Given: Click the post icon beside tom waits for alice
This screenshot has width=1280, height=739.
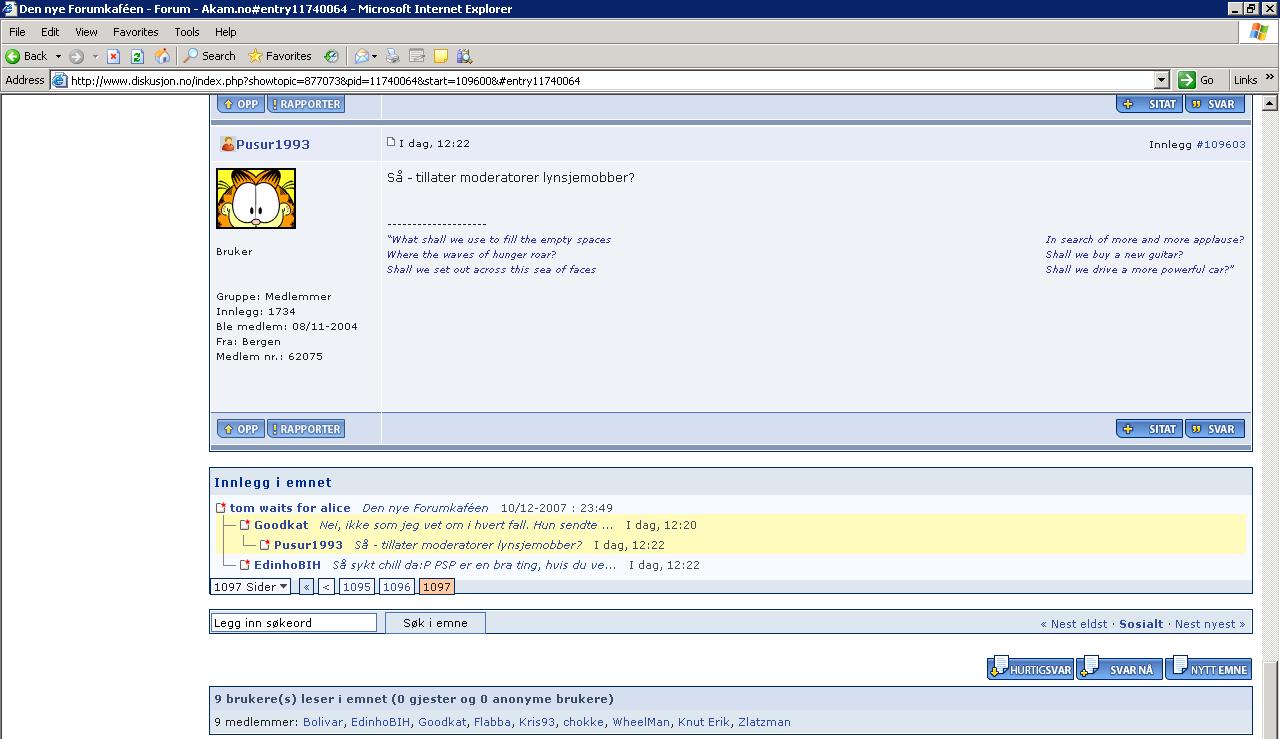Looking at the screenshot, I should 221,508.
